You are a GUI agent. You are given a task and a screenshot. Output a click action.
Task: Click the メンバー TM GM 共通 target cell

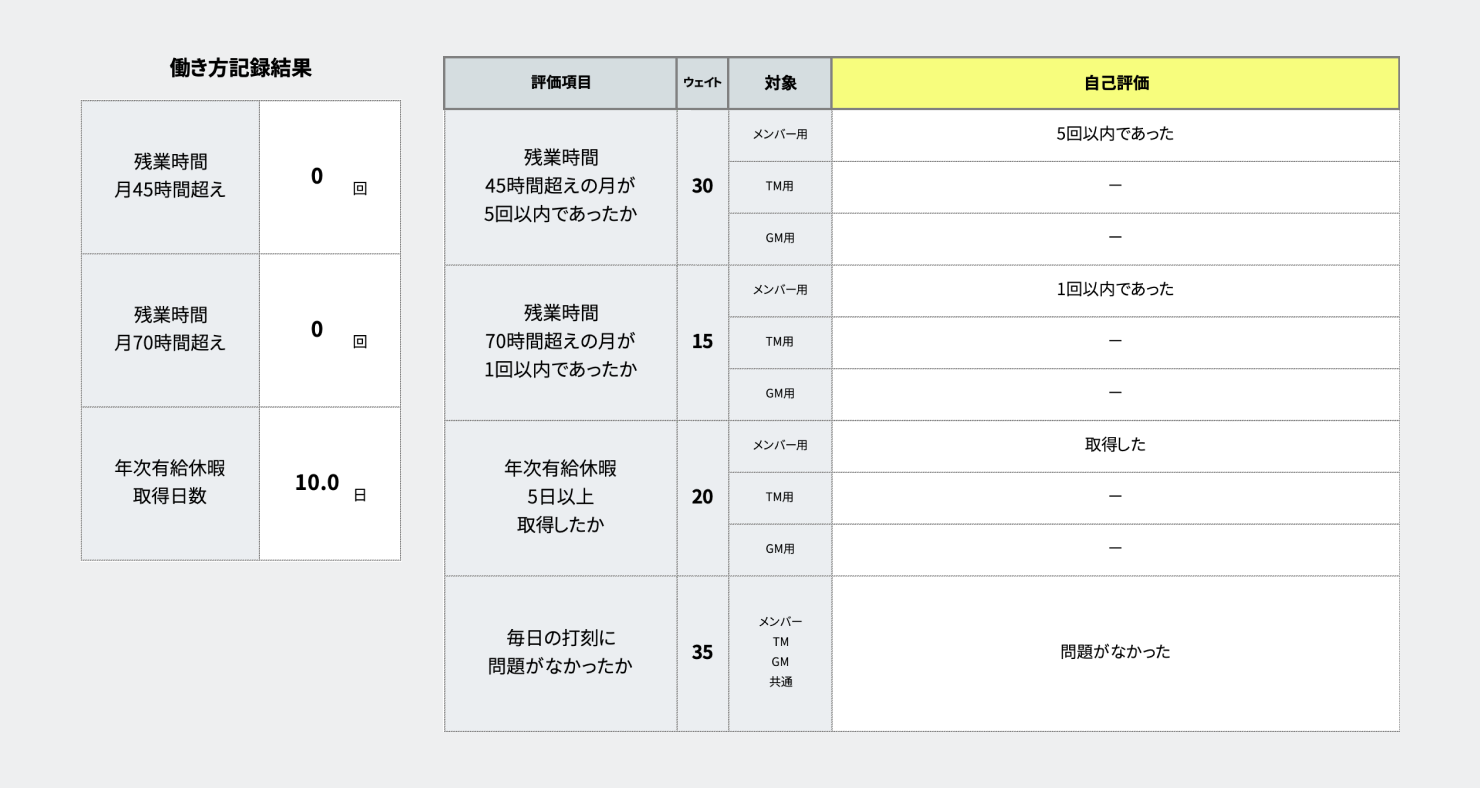780,653
